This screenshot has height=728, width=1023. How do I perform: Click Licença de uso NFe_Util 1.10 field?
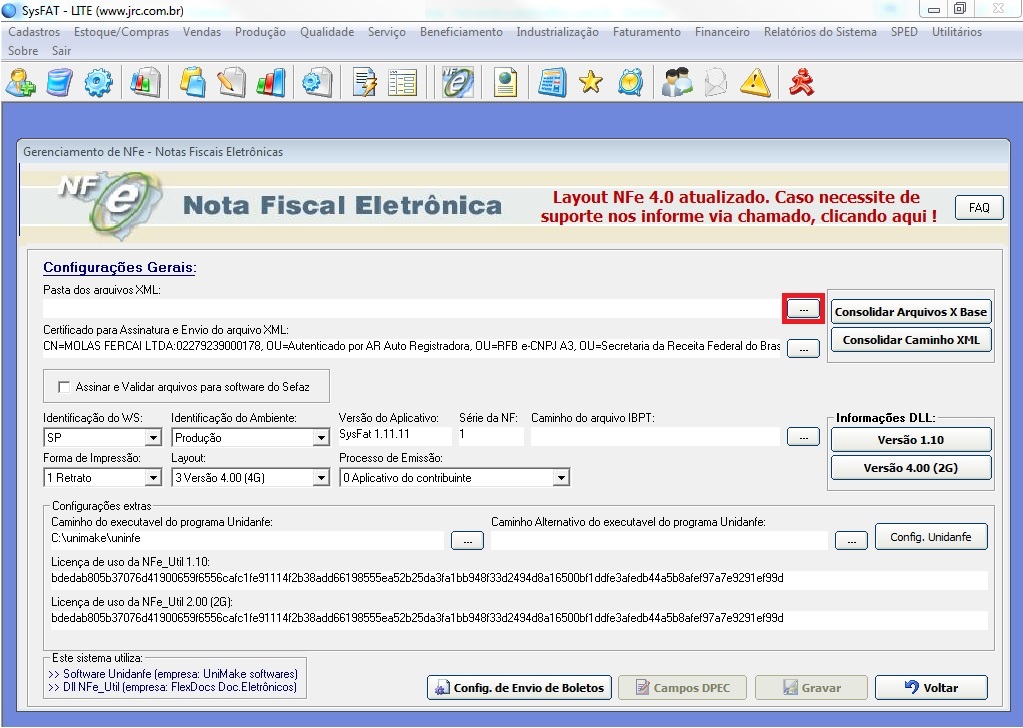[x=519, y=579]
